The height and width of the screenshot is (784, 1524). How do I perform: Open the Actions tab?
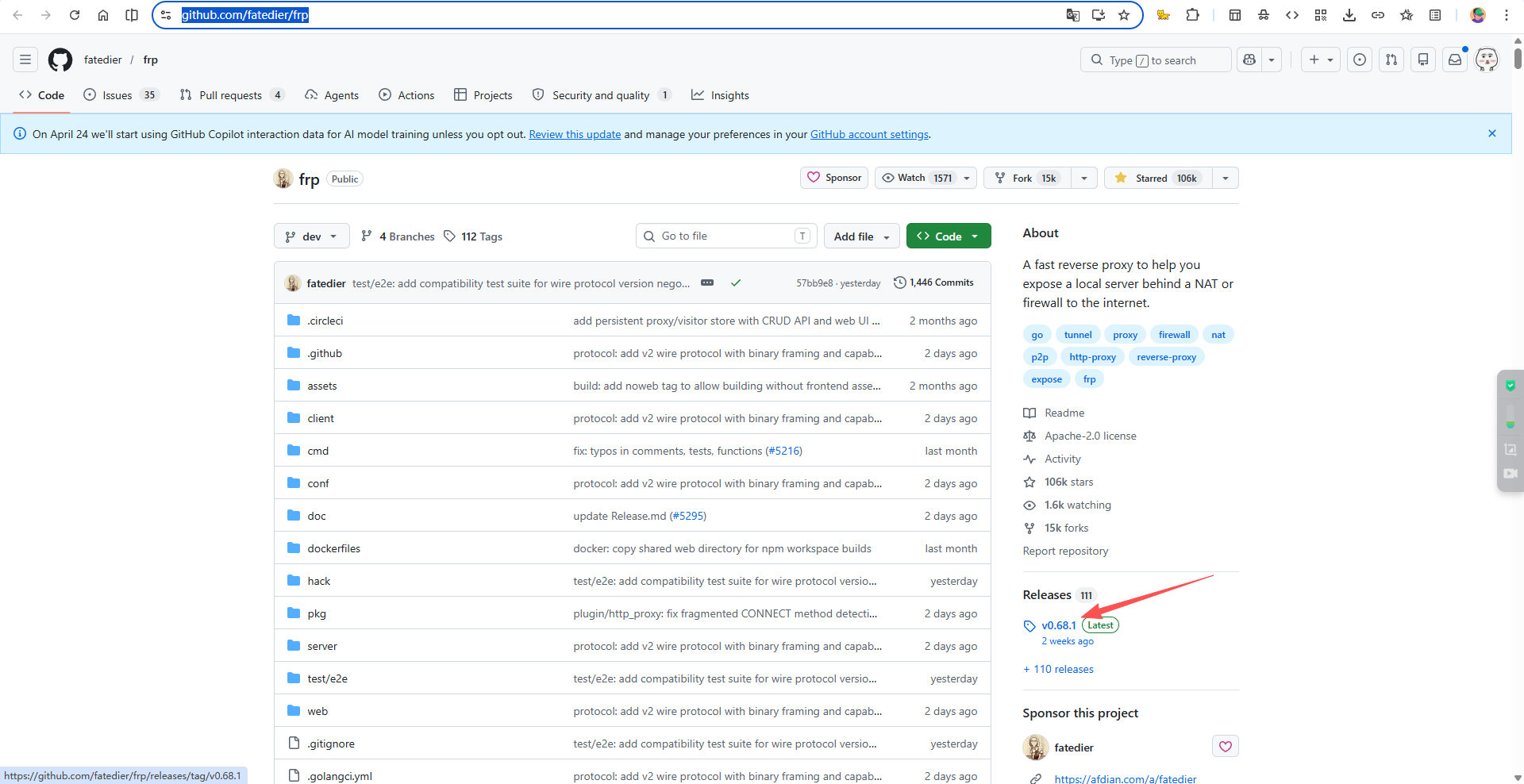click(406, 95)
